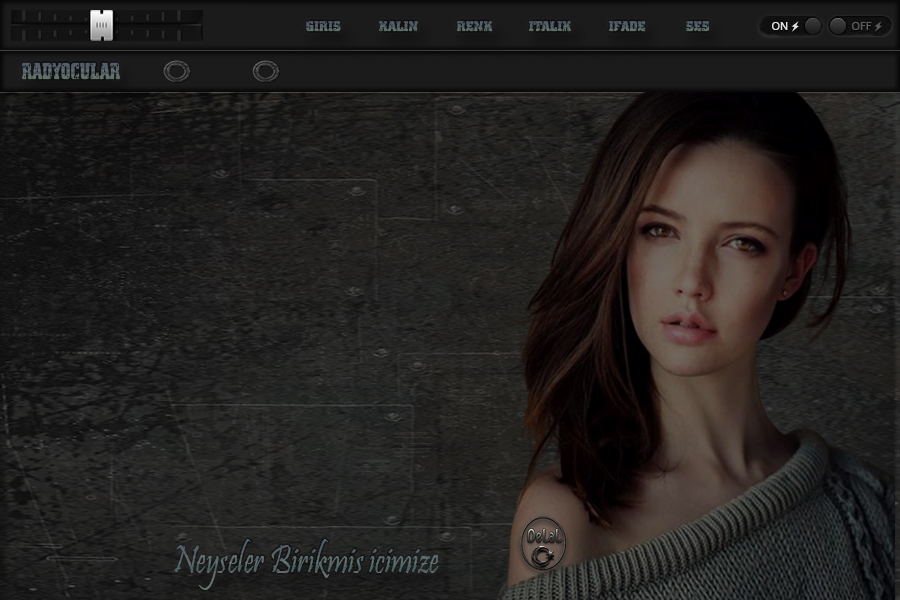Open the IFADE emoticon menu
This screenshot has height=600, width=900.
627,27
